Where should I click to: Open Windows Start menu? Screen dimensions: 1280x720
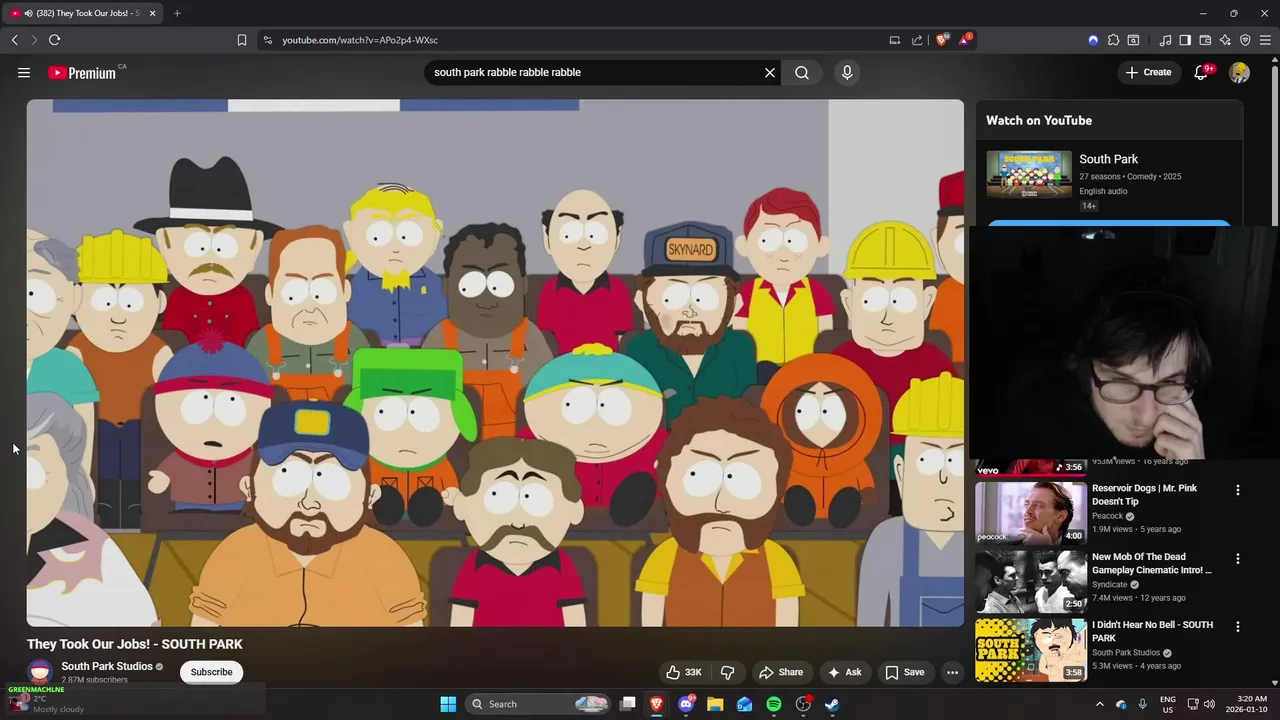click(x=448, y=704)
